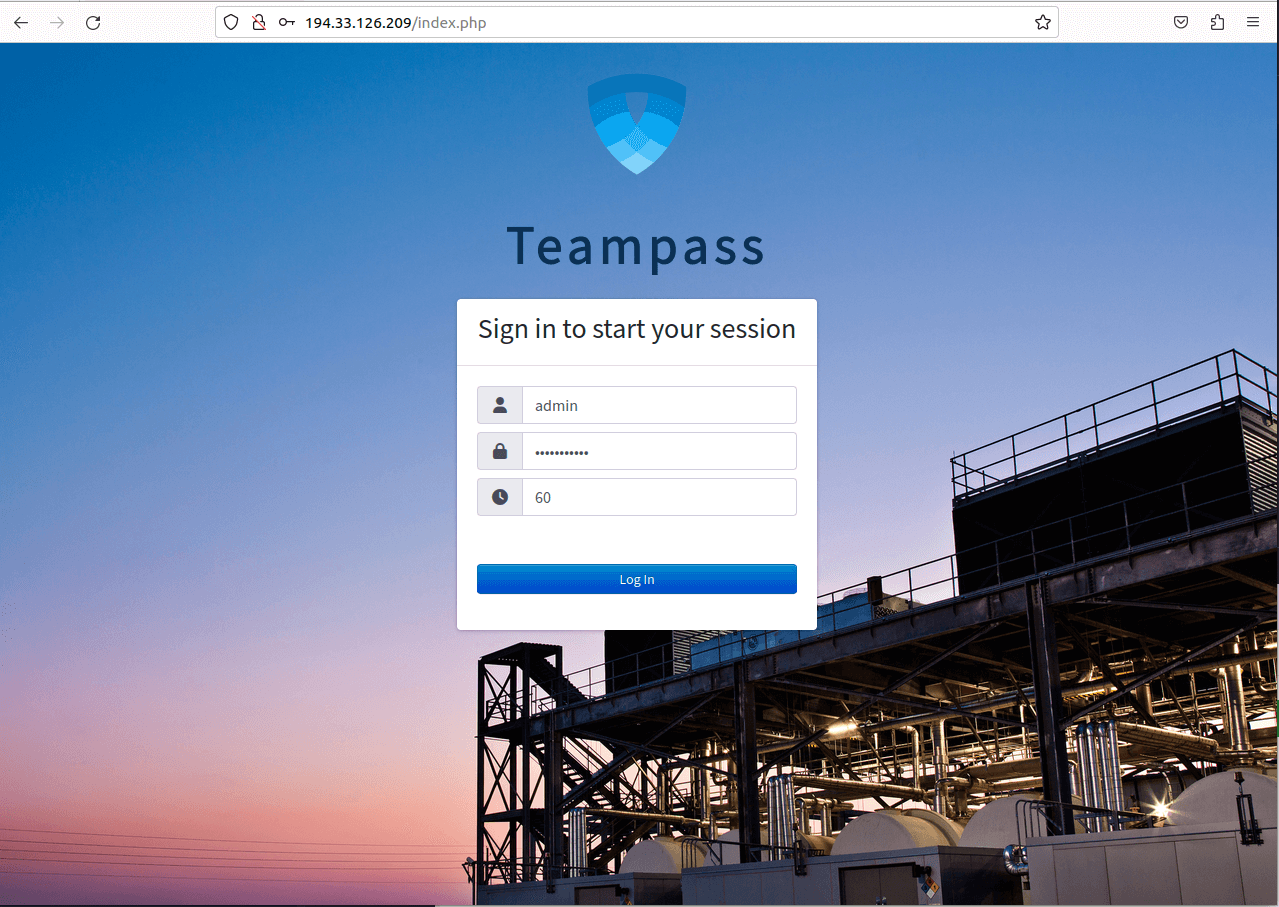
Task: Click the browser forward arrow
Action: pos(57,22)
